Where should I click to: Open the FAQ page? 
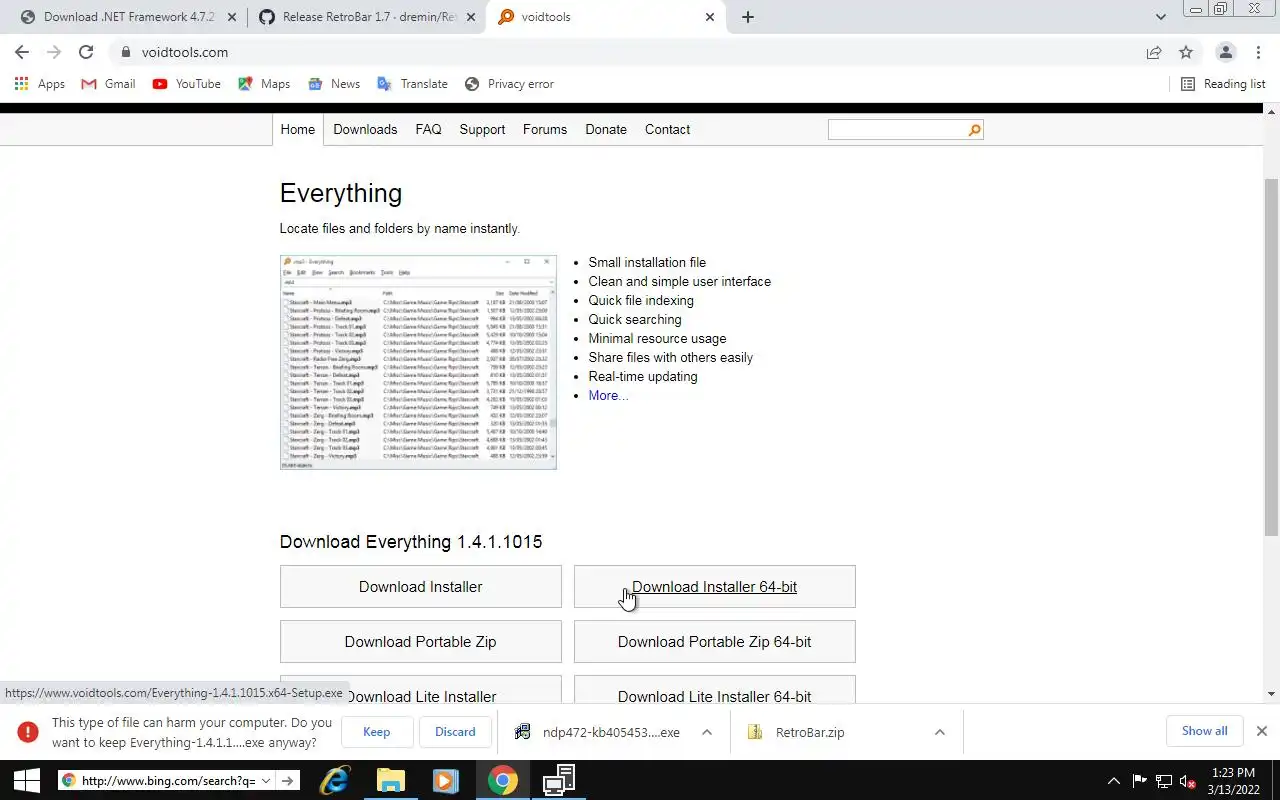click(428, 129)
